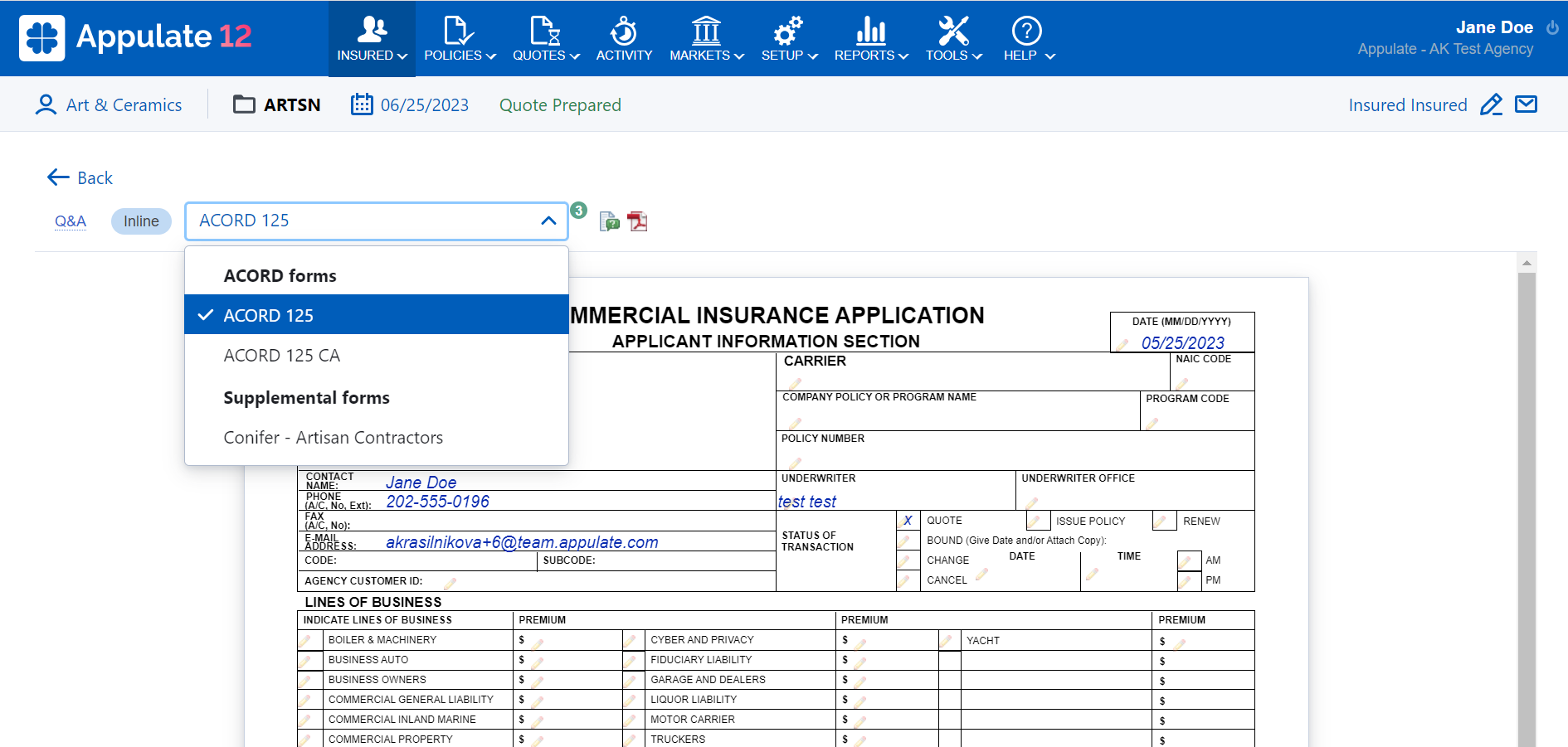1568x747 pixels.
Task: Edit the Program Code pencil icon
Action: click(1152, 424)
